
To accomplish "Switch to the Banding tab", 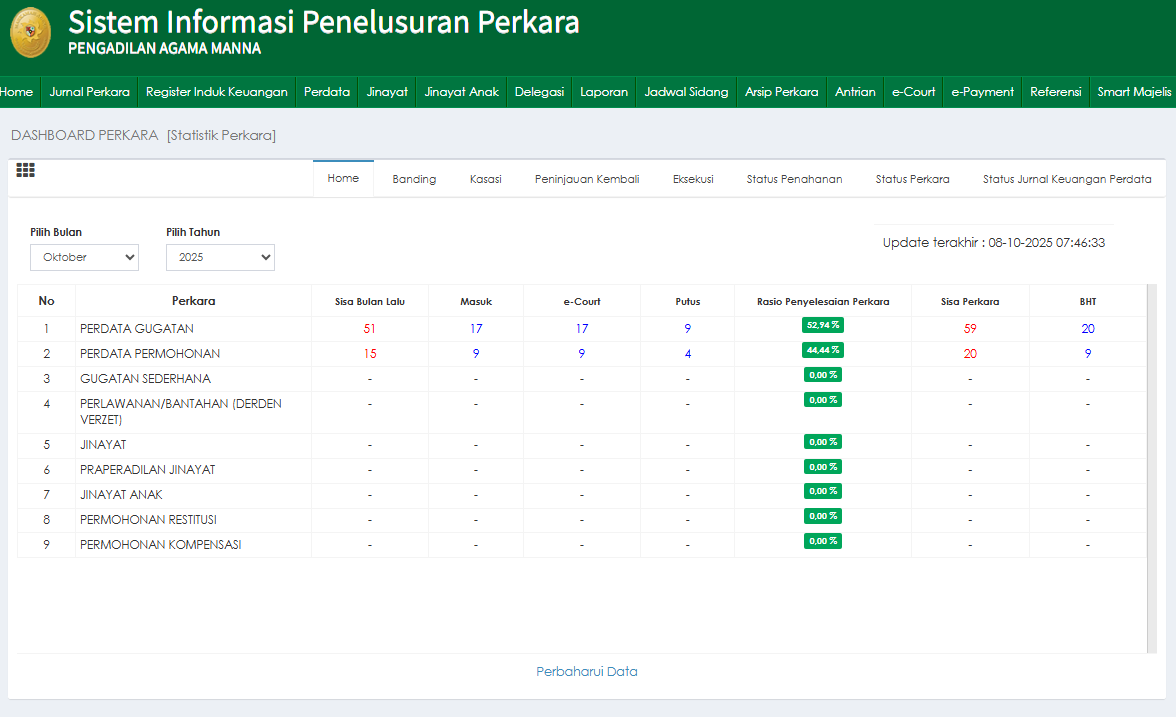I will point(414,179).
